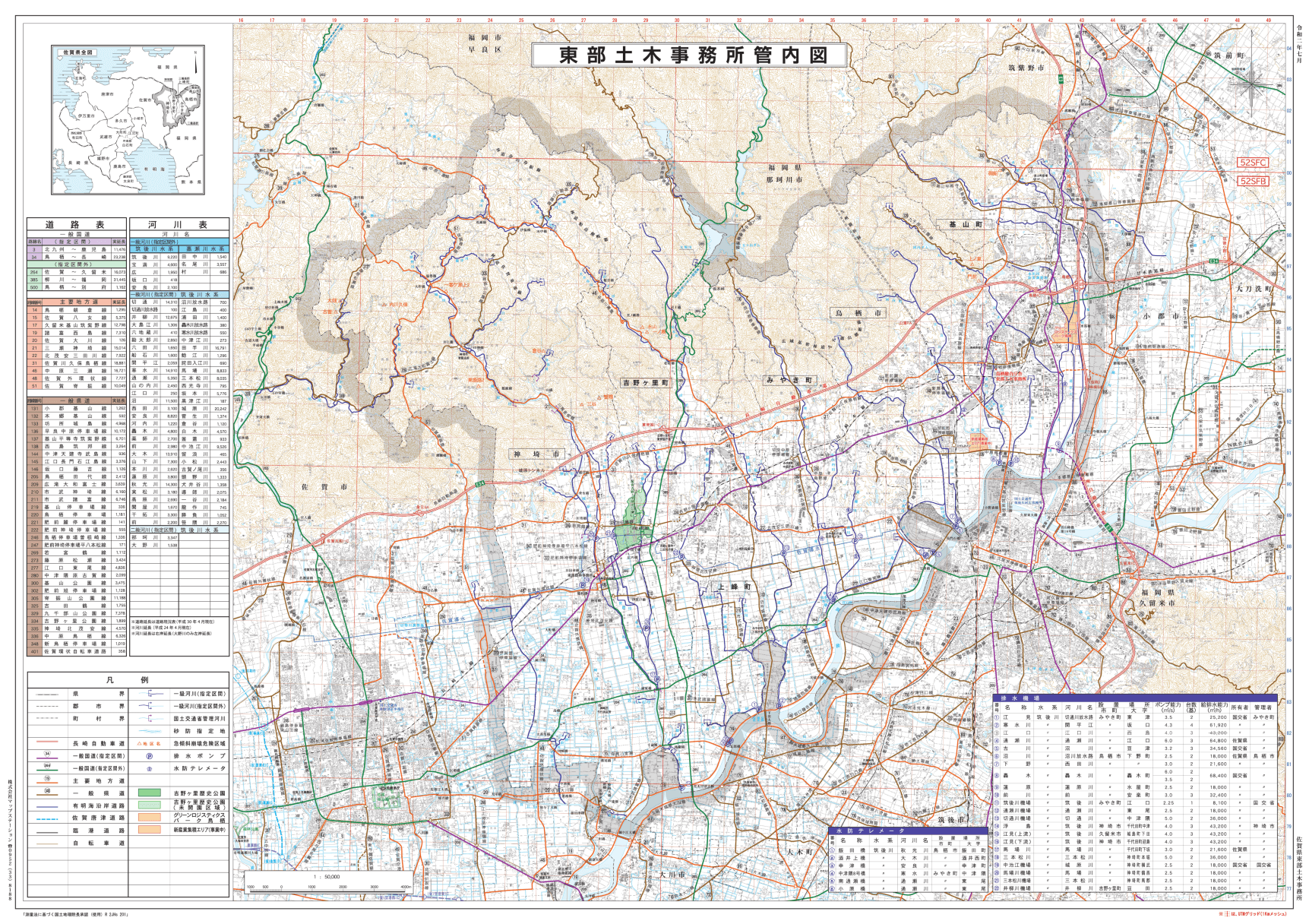Click the 早良区 label at map top

485,49
